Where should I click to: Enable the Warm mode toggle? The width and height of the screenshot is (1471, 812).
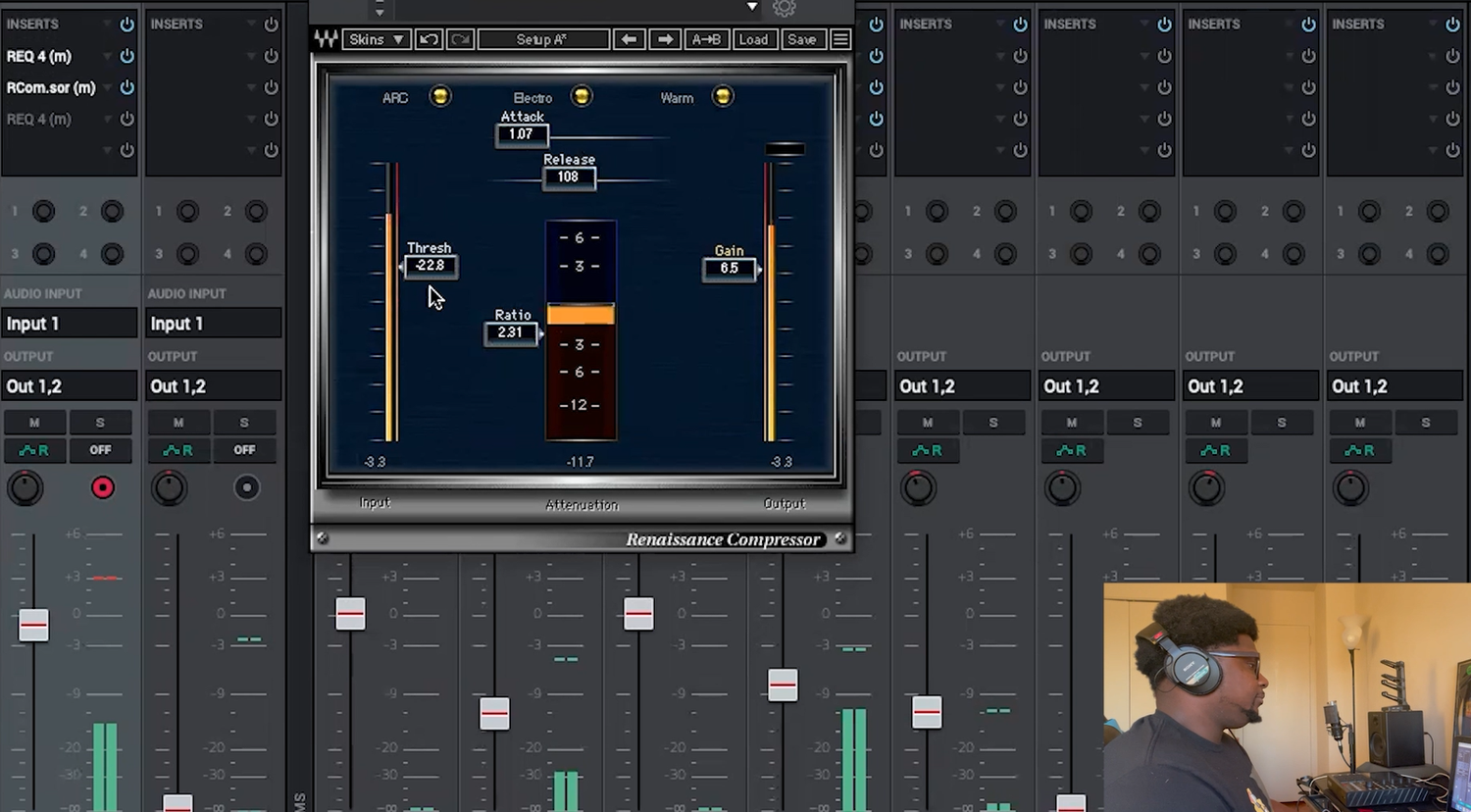coord(723,96)
